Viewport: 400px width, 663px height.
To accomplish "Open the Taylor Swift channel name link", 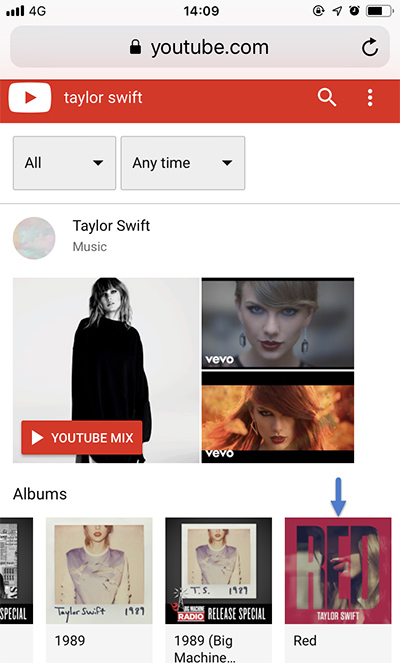I will [x=111, y=226].
